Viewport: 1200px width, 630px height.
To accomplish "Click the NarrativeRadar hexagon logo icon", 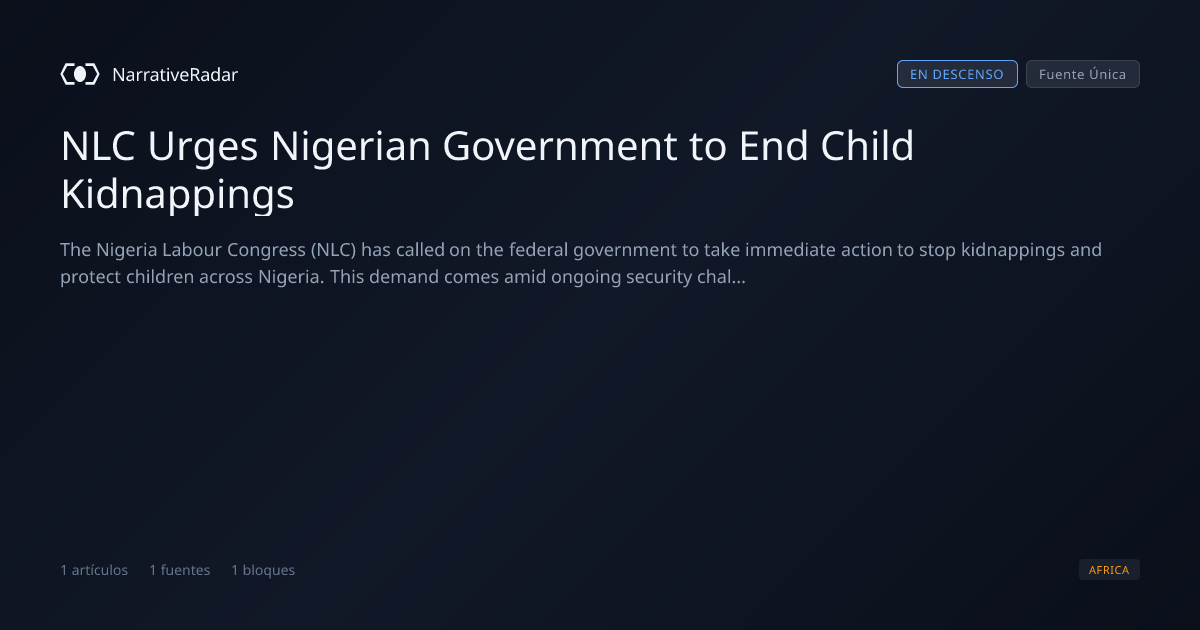I will pyautogui.click(x=80, y=74).
